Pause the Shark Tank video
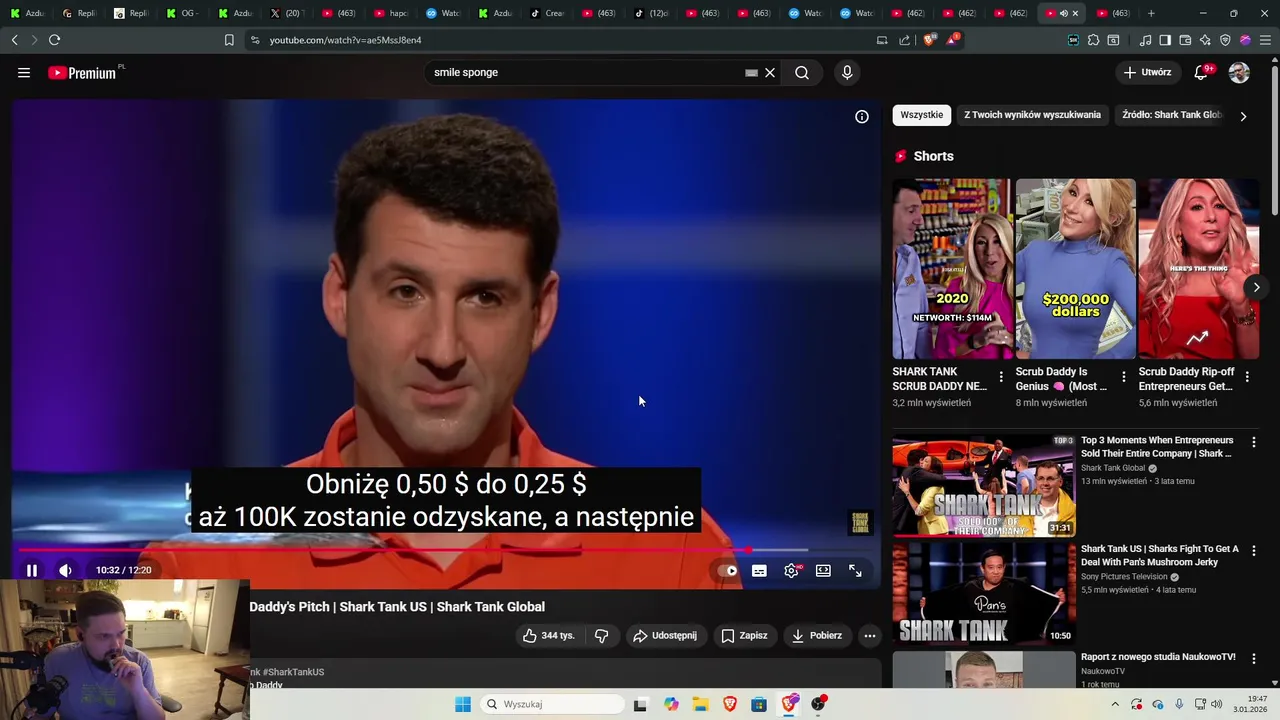This screenshot has width=1280, height=720. tap(32, 570)
